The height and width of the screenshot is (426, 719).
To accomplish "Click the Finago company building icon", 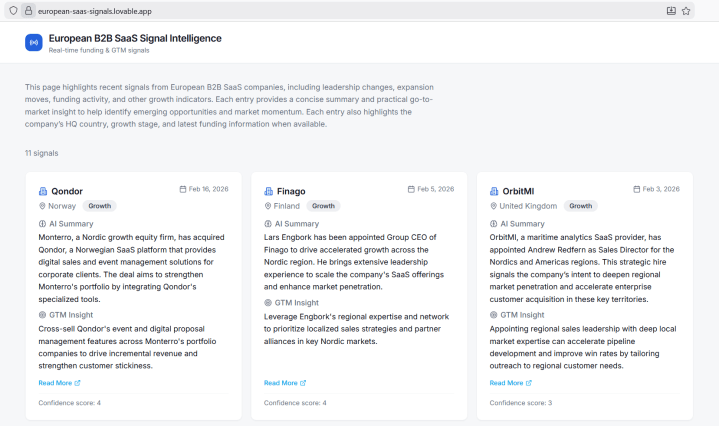I will (x=268, y=191).
